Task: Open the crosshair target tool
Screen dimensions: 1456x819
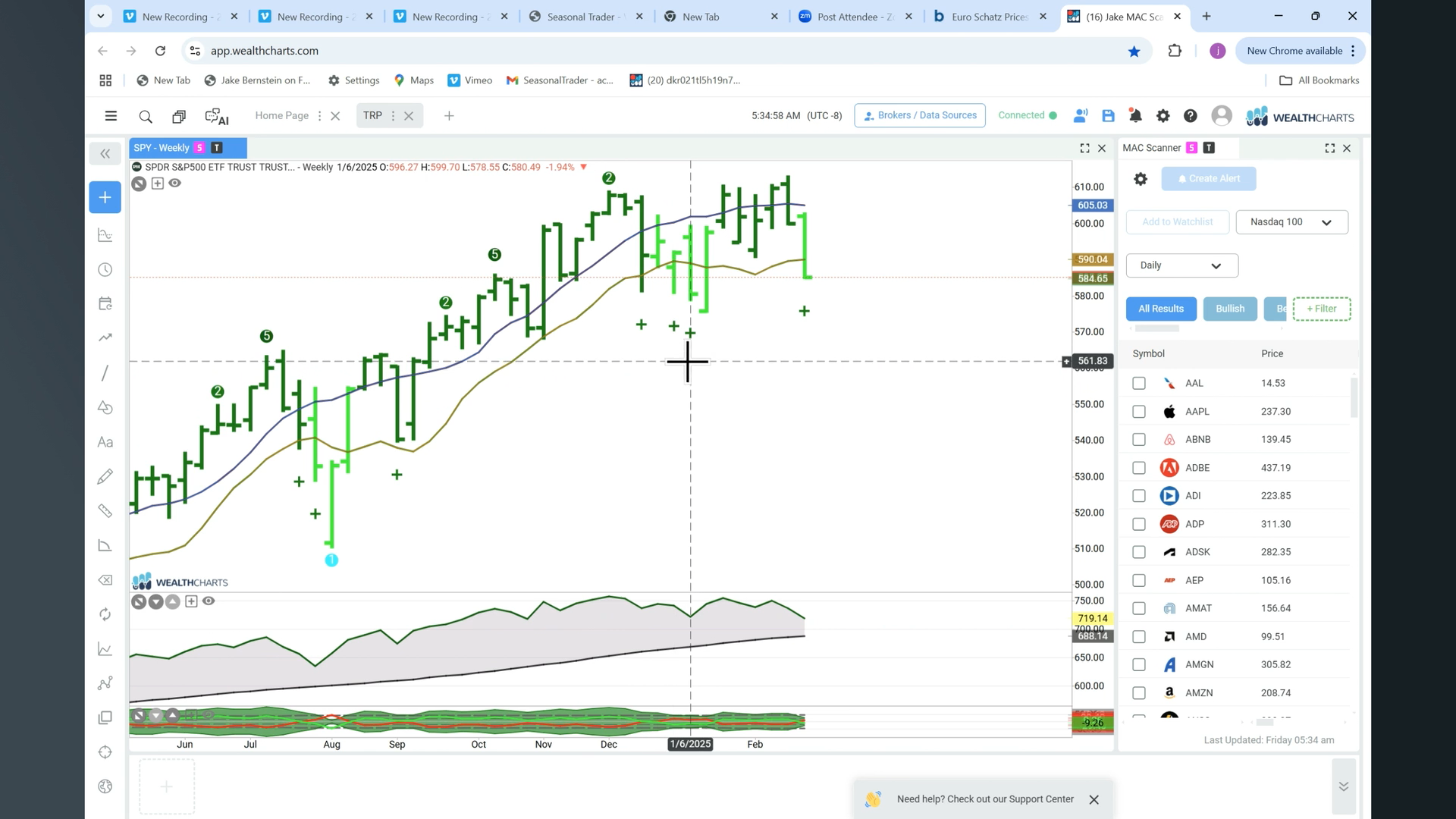Action: click(x=105, y=752)
